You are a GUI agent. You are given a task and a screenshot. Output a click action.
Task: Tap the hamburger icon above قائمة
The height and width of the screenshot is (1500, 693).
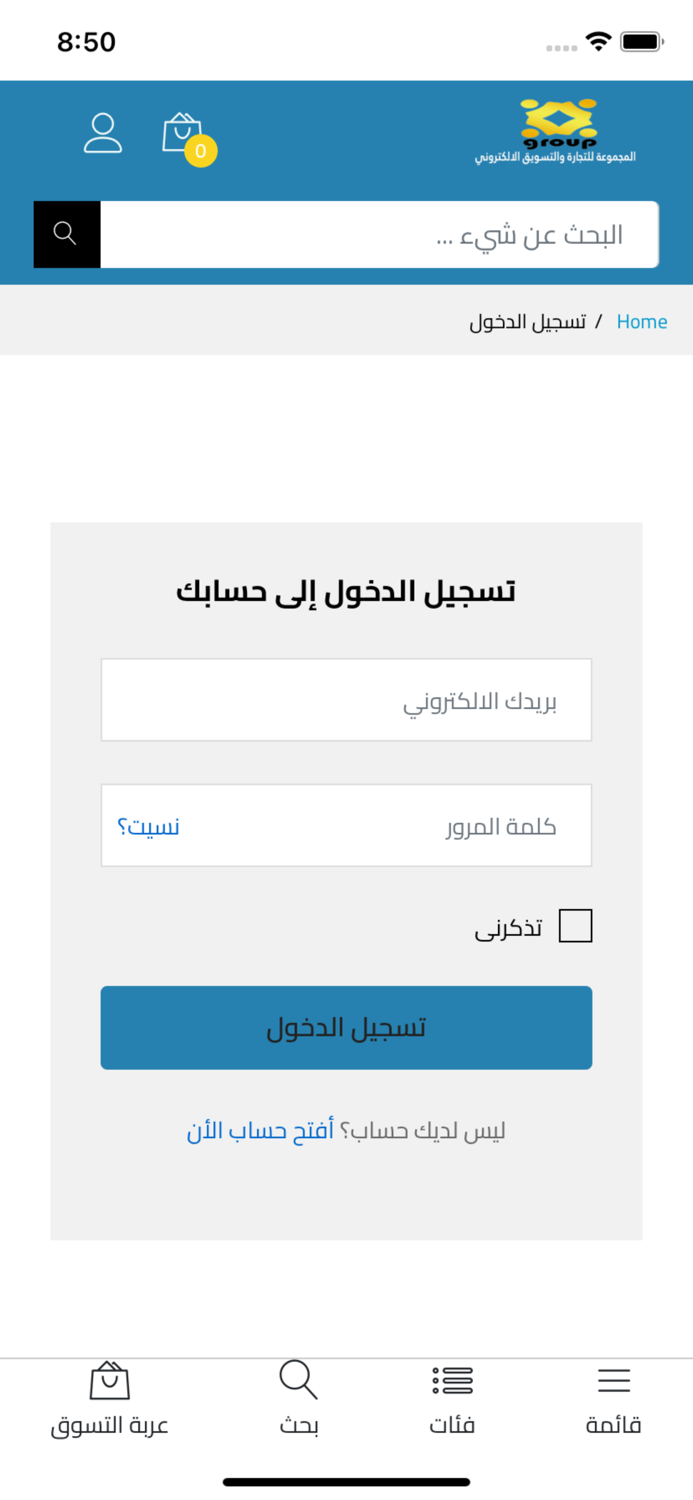click(613, 1381)
